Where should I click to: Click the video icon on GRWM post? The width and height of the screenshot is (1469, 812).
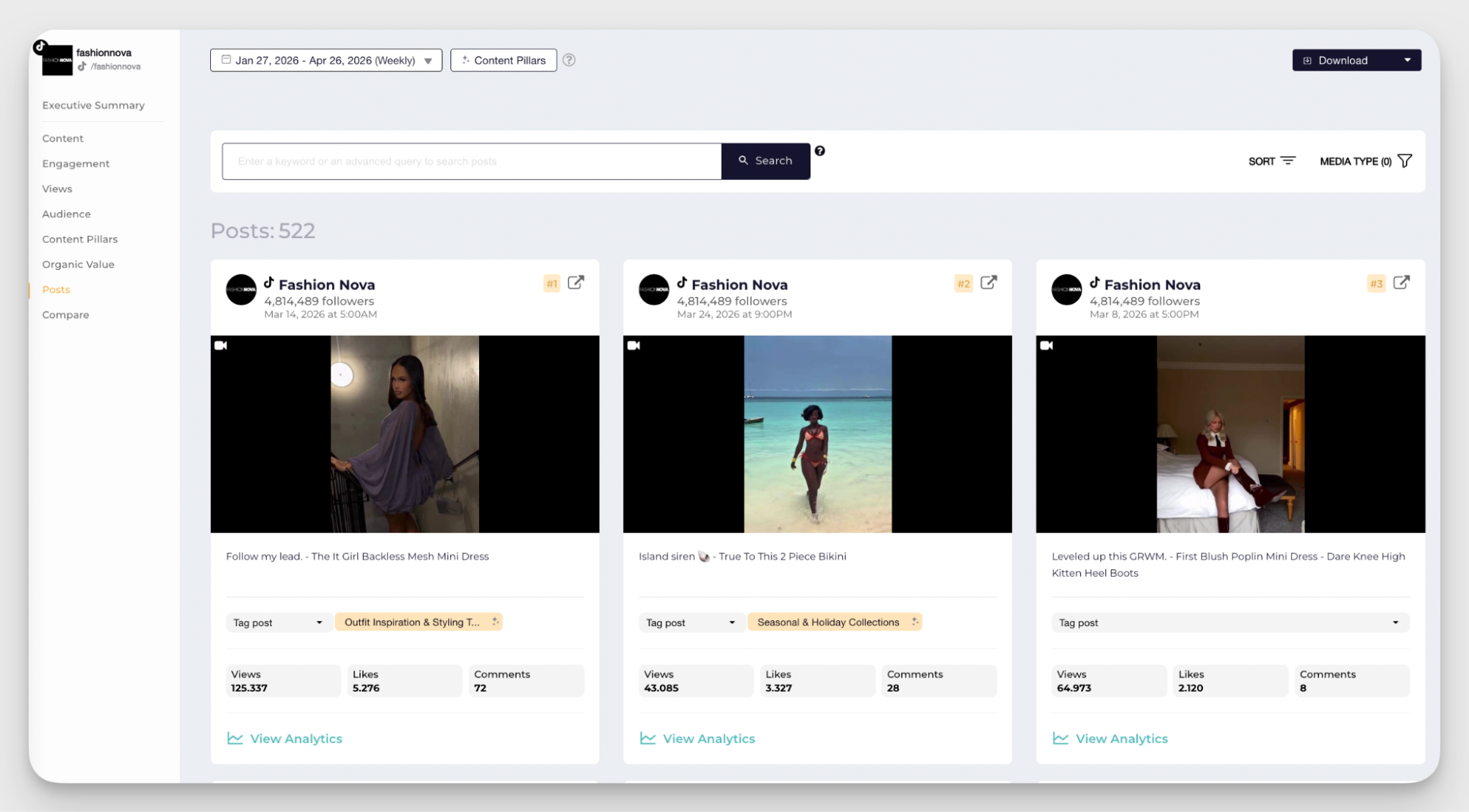click(x=1047, y=345)
